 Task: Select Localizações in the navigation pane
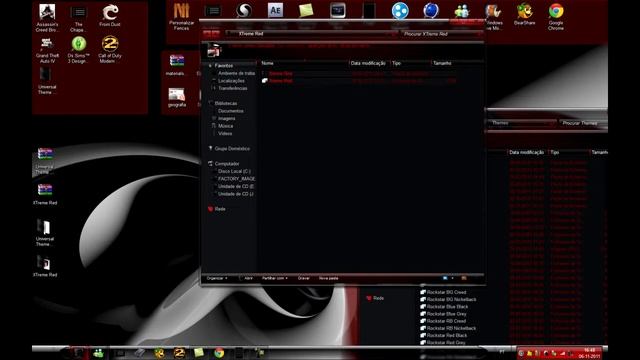coord(231,81)
